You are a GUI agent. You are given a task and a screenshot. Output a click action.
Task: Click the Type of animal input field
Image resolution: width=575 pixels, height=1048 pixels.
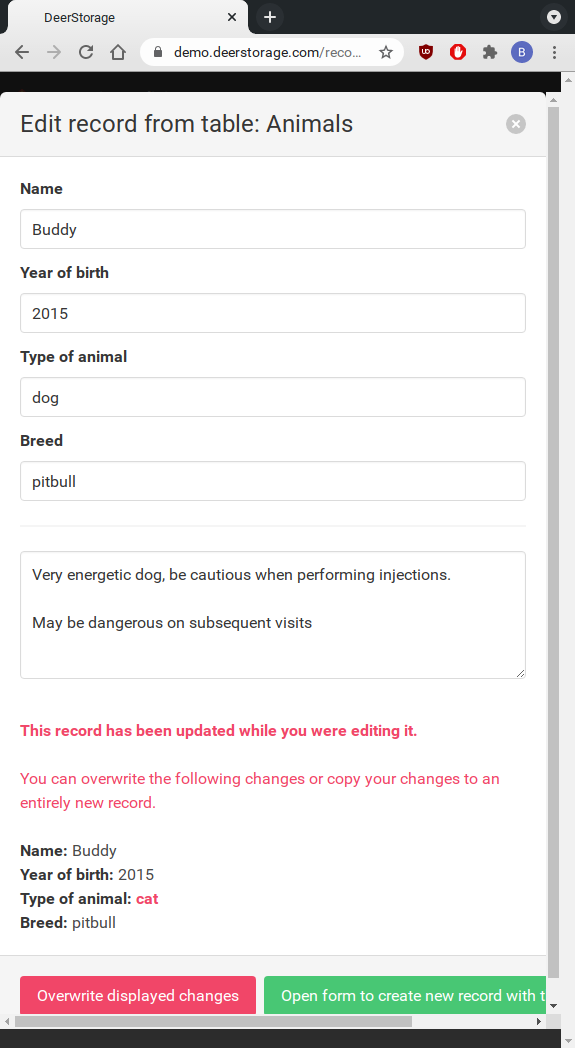273,397
